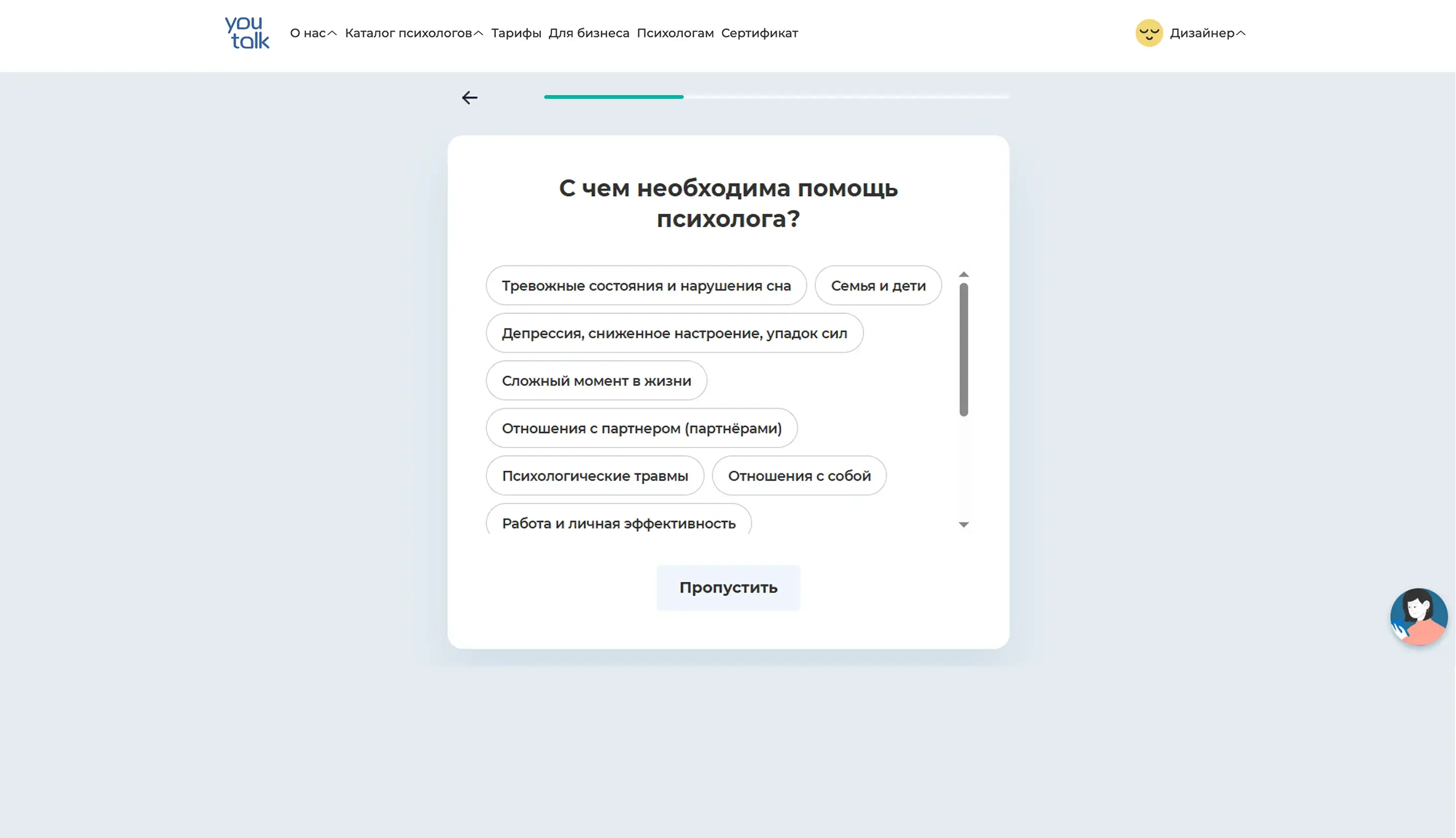Open the 'Сертификат' link

tap(759, 34)
